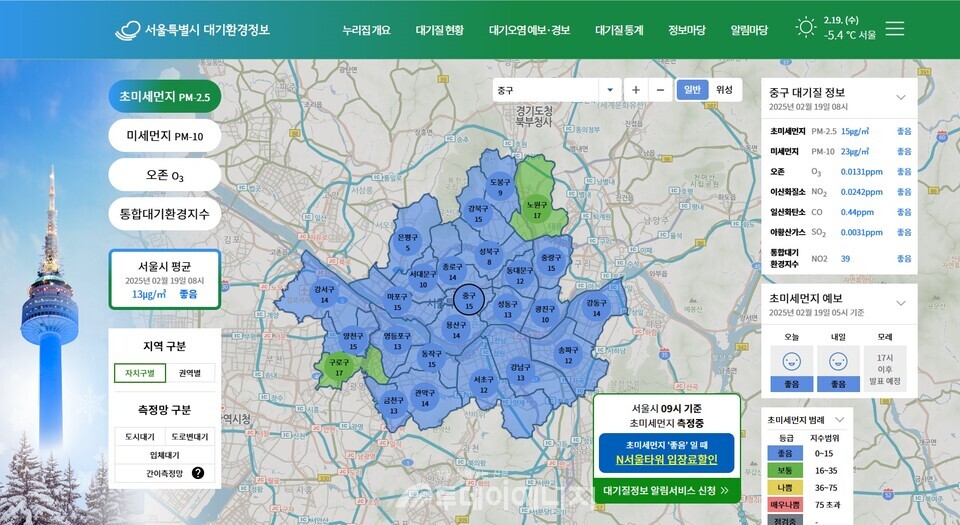Select the 미세먼지 PM-10 tab
Viewport: 960px width, 525px height.
click(165, 136)
